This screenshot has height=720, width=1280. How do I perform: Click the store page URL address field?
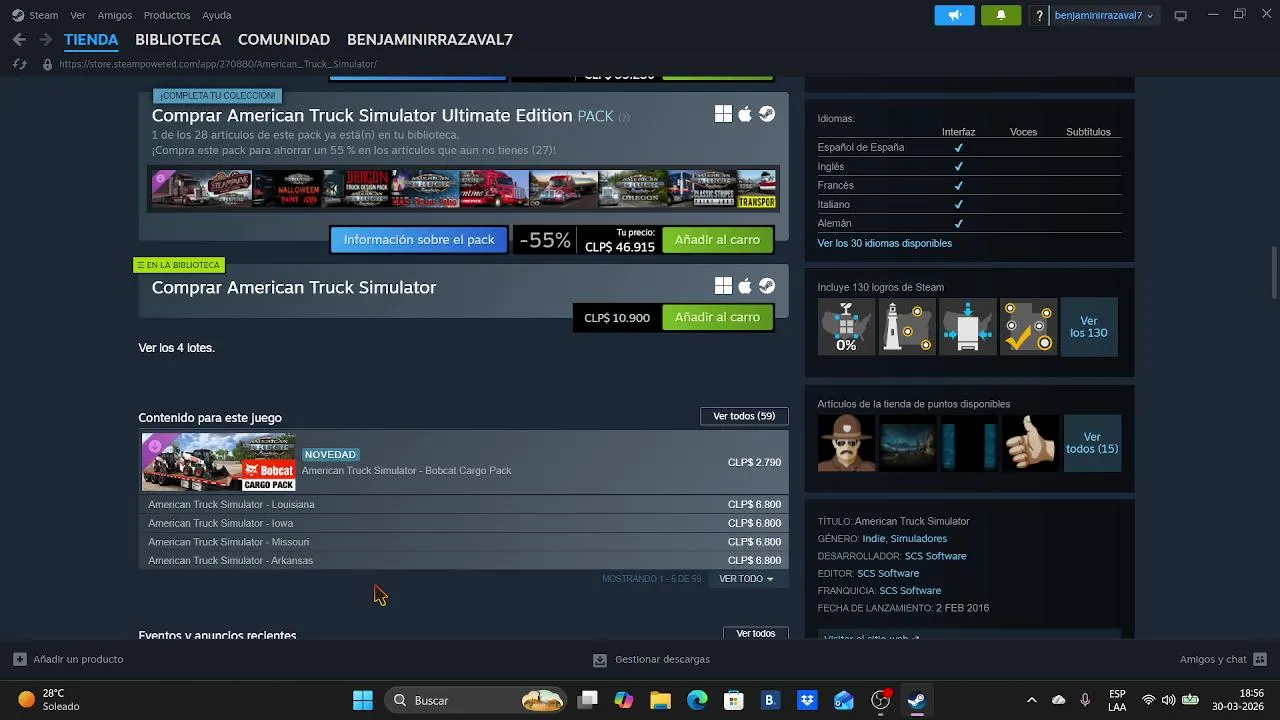point(218,64)
